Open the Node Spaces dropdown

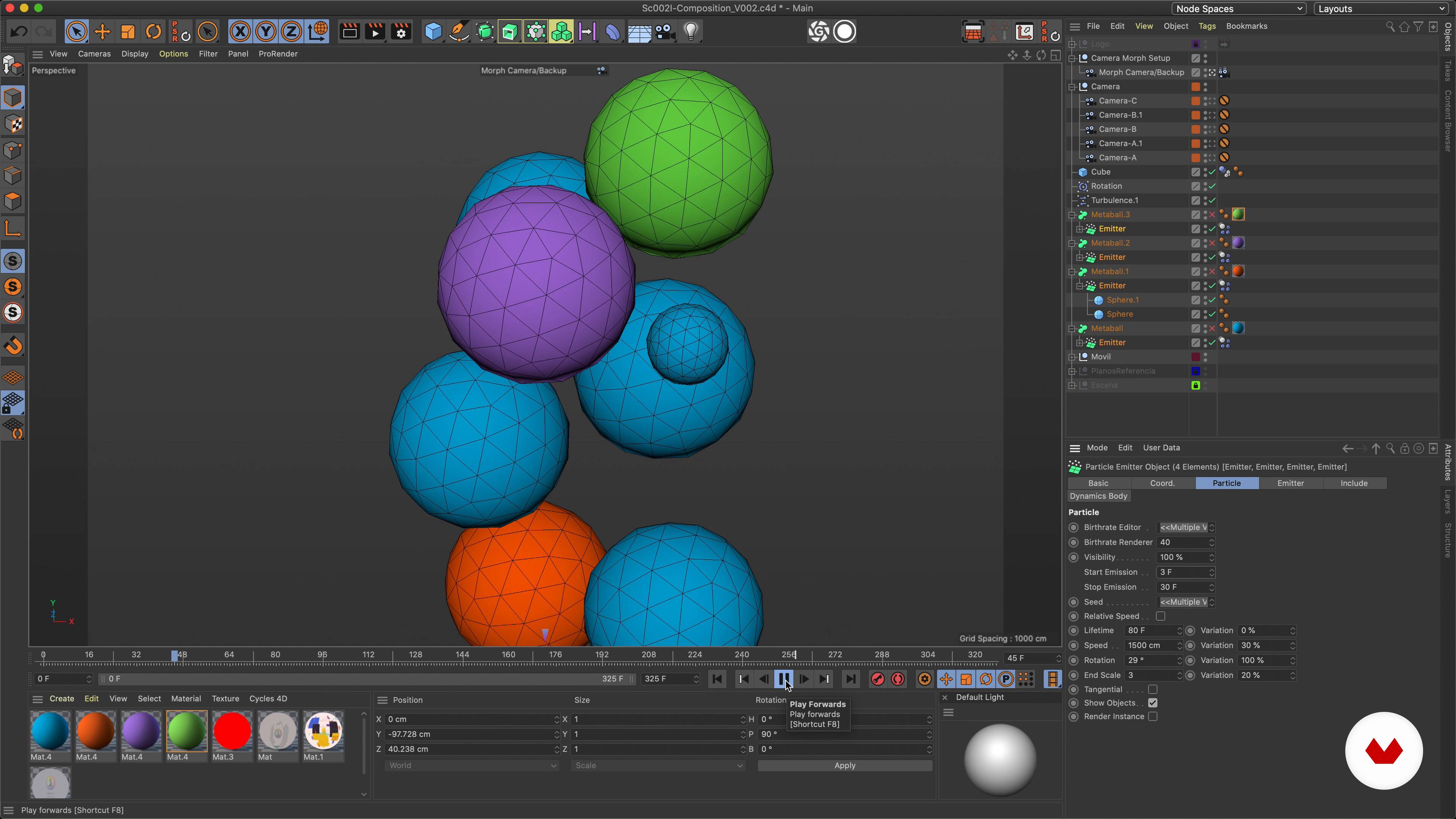[1238, 8]
